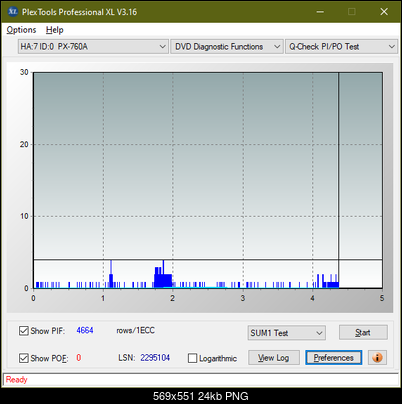The width and height of the screenshot is (402, 404).
Task: Toggle the Show POF checkbox
Action: coord(24,358)
